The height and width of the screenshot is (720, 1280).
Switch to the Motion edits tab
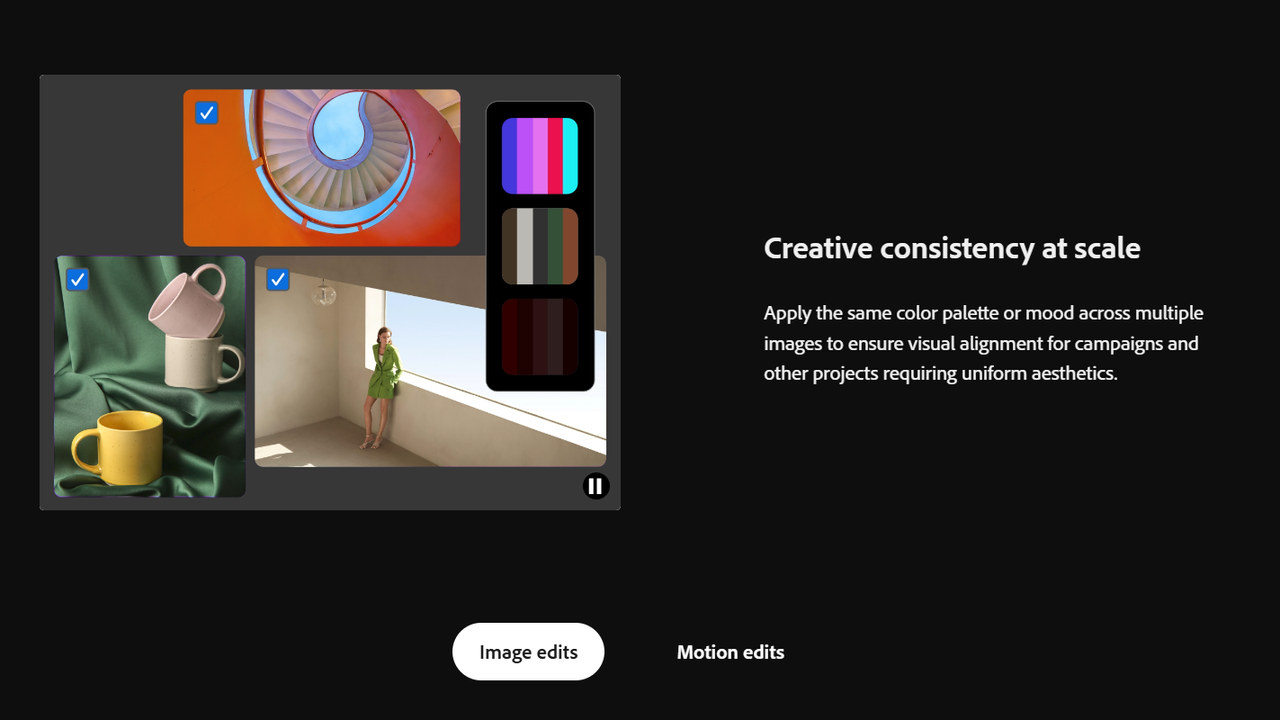(x=730, y=652)
